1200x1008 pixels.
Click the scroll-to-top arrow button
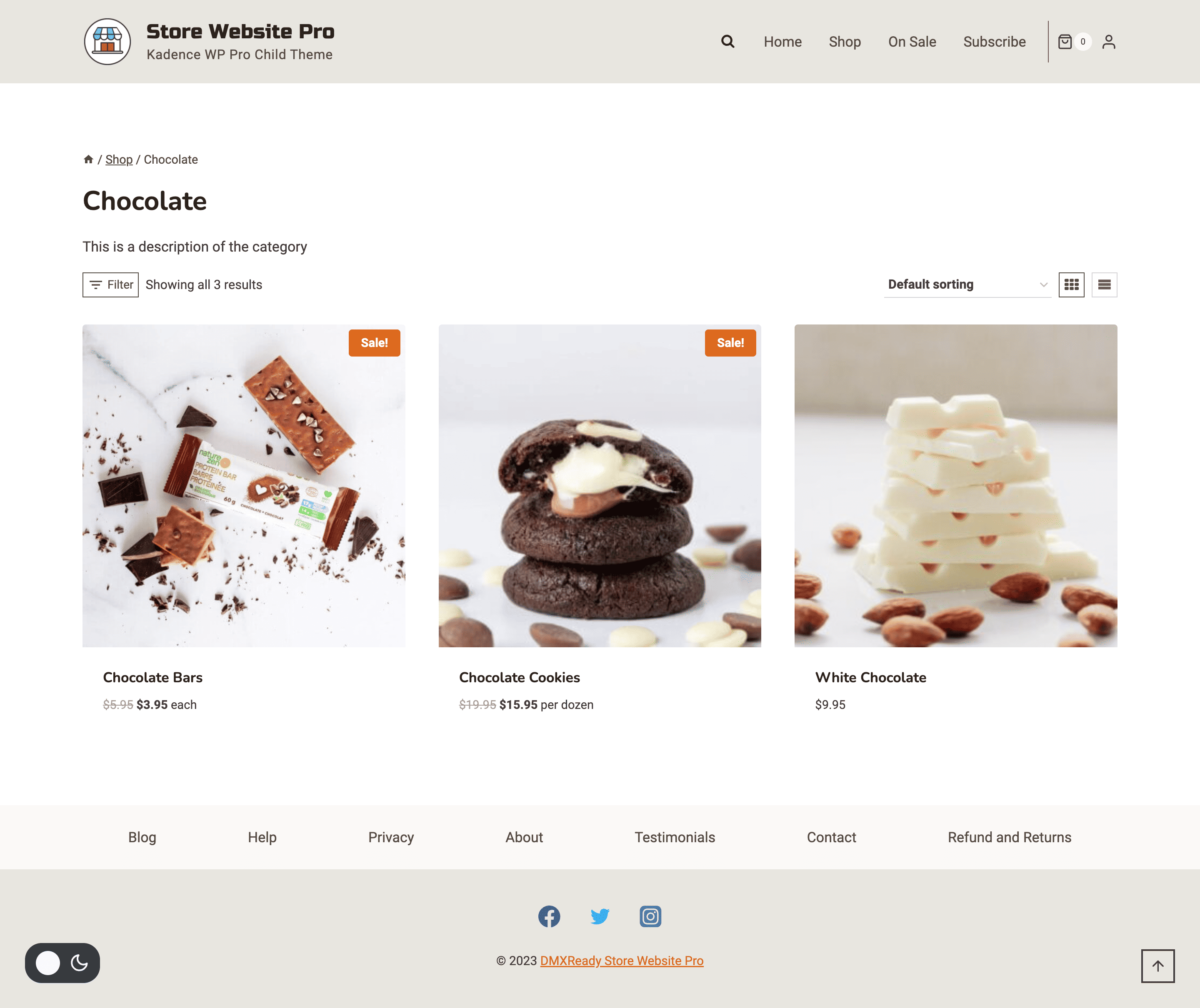pyautogui.click(x=1157, y=966)
